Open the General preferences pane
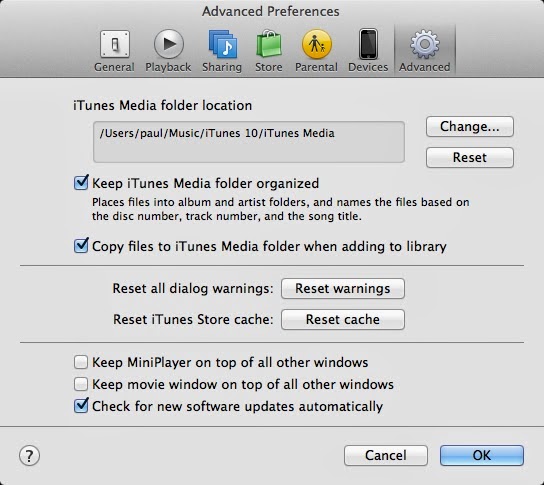This screenshot has width=544, height=485. coord(114,51)
